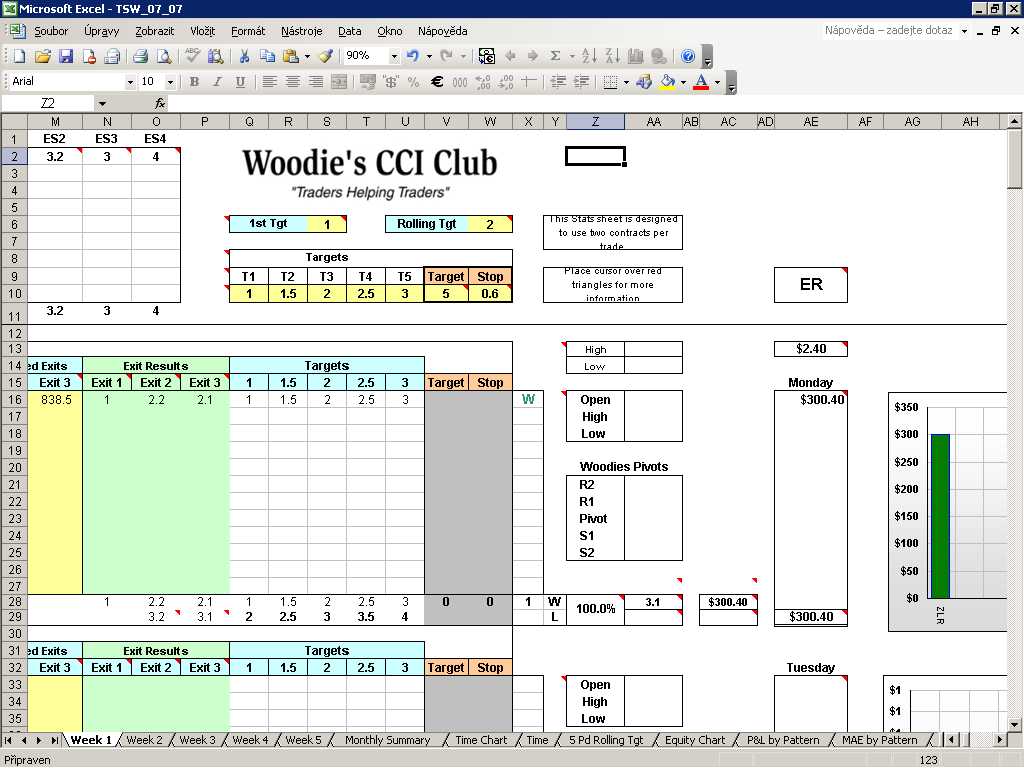This screenshot has width=1024, height=768.
Task: Open the Chart Wizard
Action: (x=635, y=56)
